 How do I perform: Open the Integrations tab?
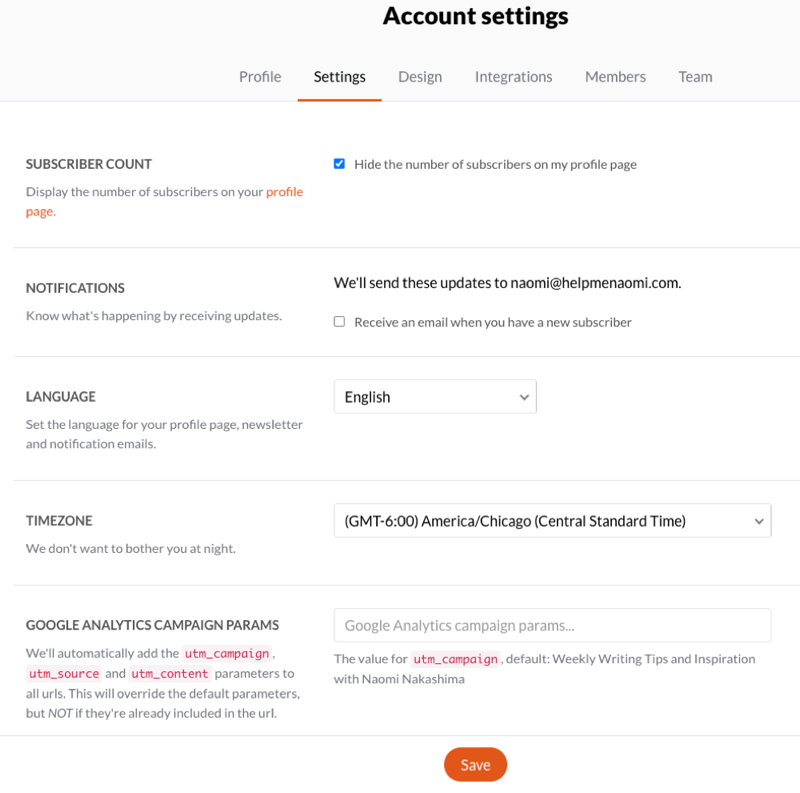pos(513,77)
